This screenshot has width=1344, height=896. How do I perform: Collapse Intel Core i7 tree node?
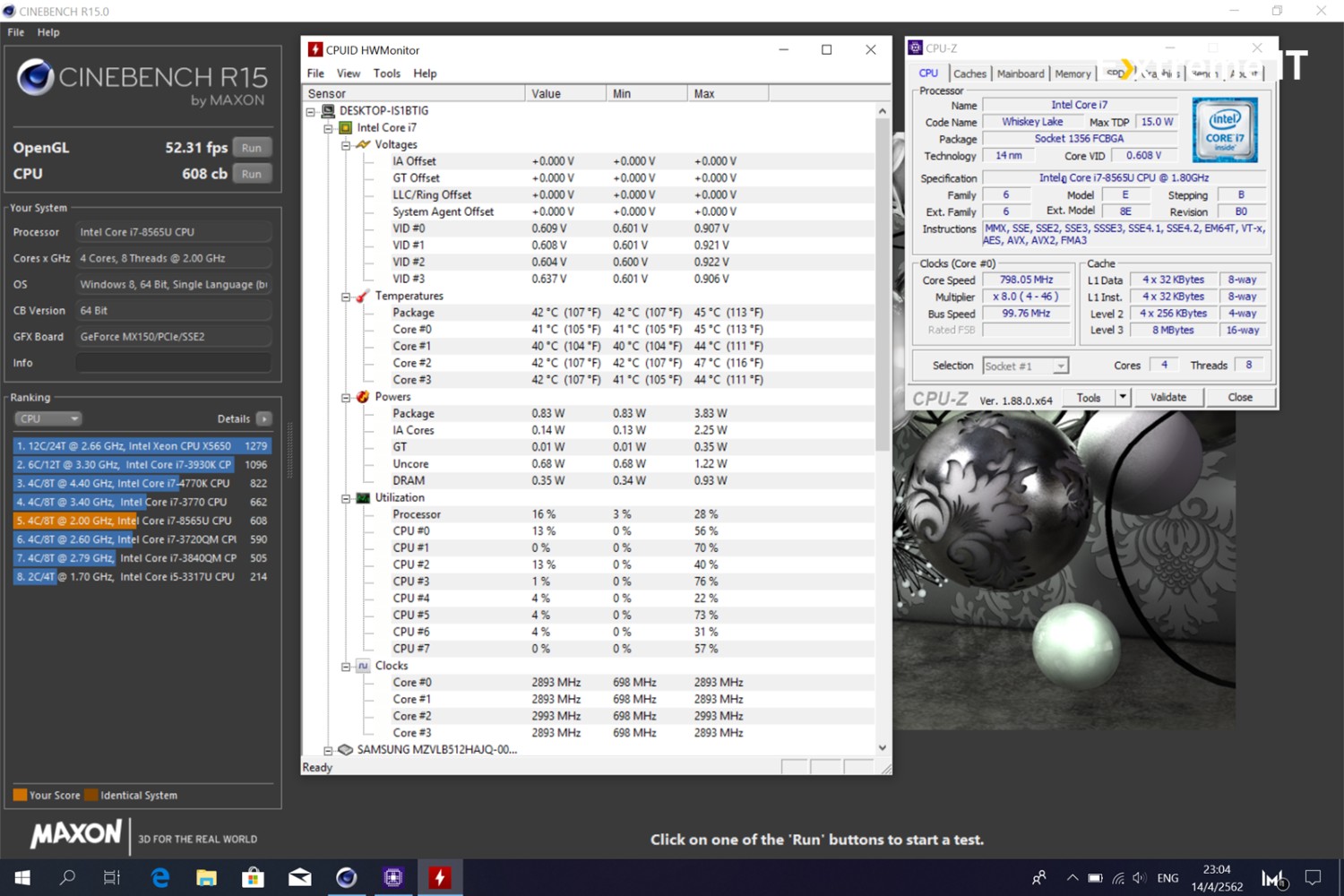pos(328,128)
